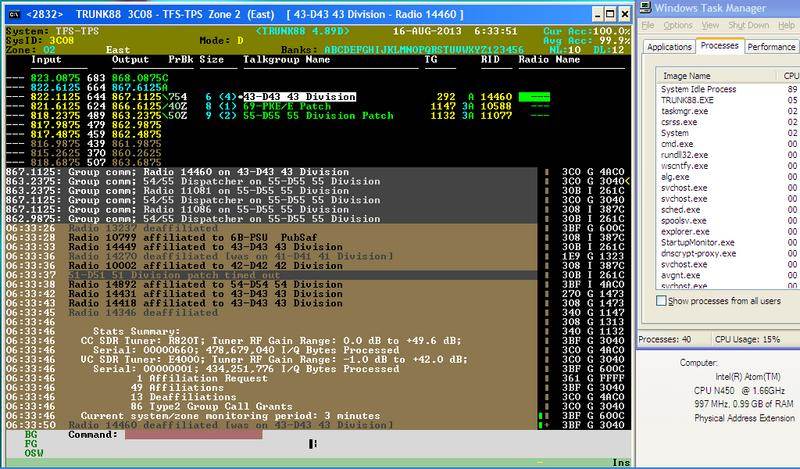Click the Radio 14892 affiliated to 54-D54 line
The image size is (800, 469).
point(206,284)
